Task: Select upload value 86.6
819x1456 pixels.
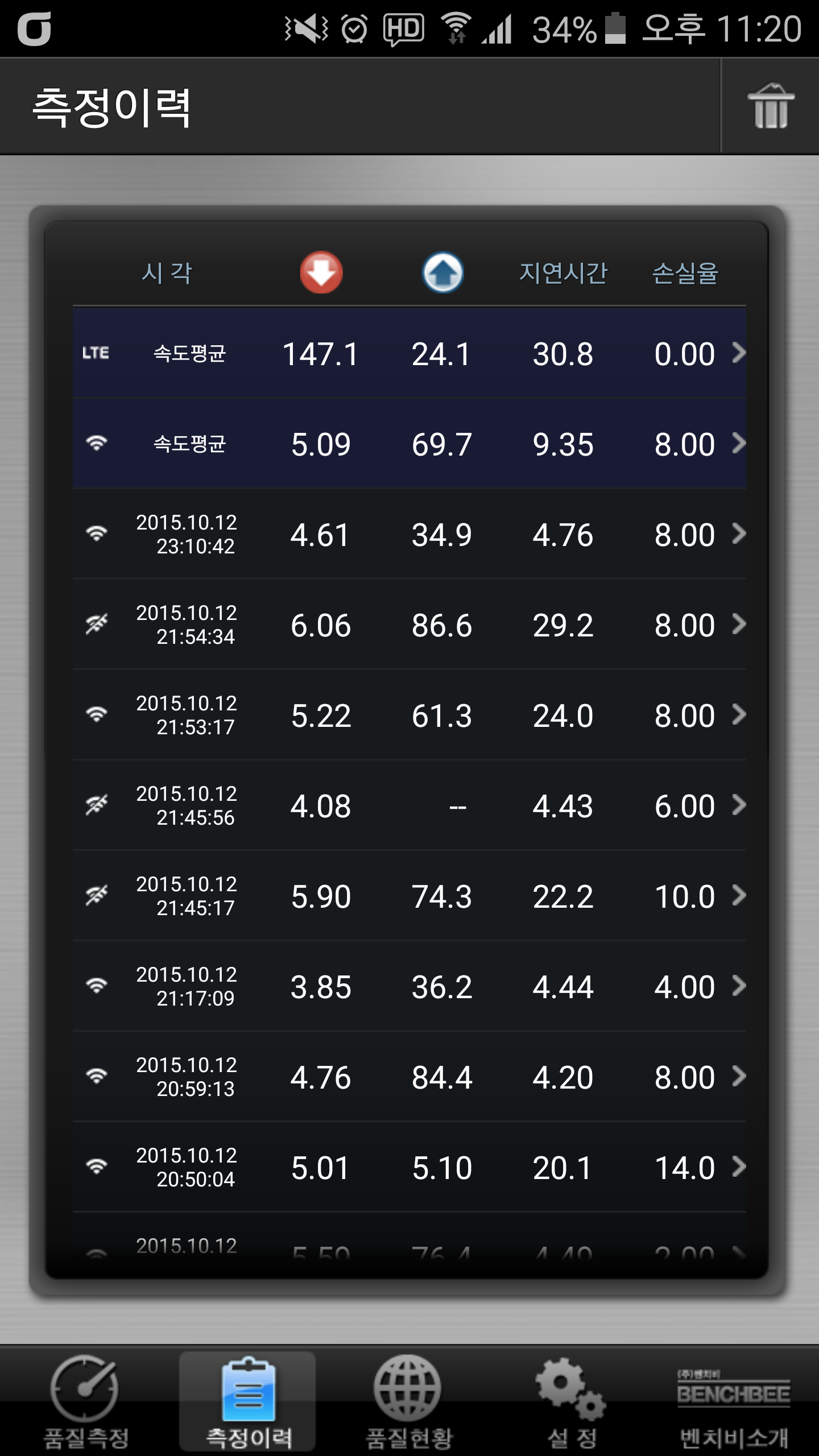Action: (442, 625)
